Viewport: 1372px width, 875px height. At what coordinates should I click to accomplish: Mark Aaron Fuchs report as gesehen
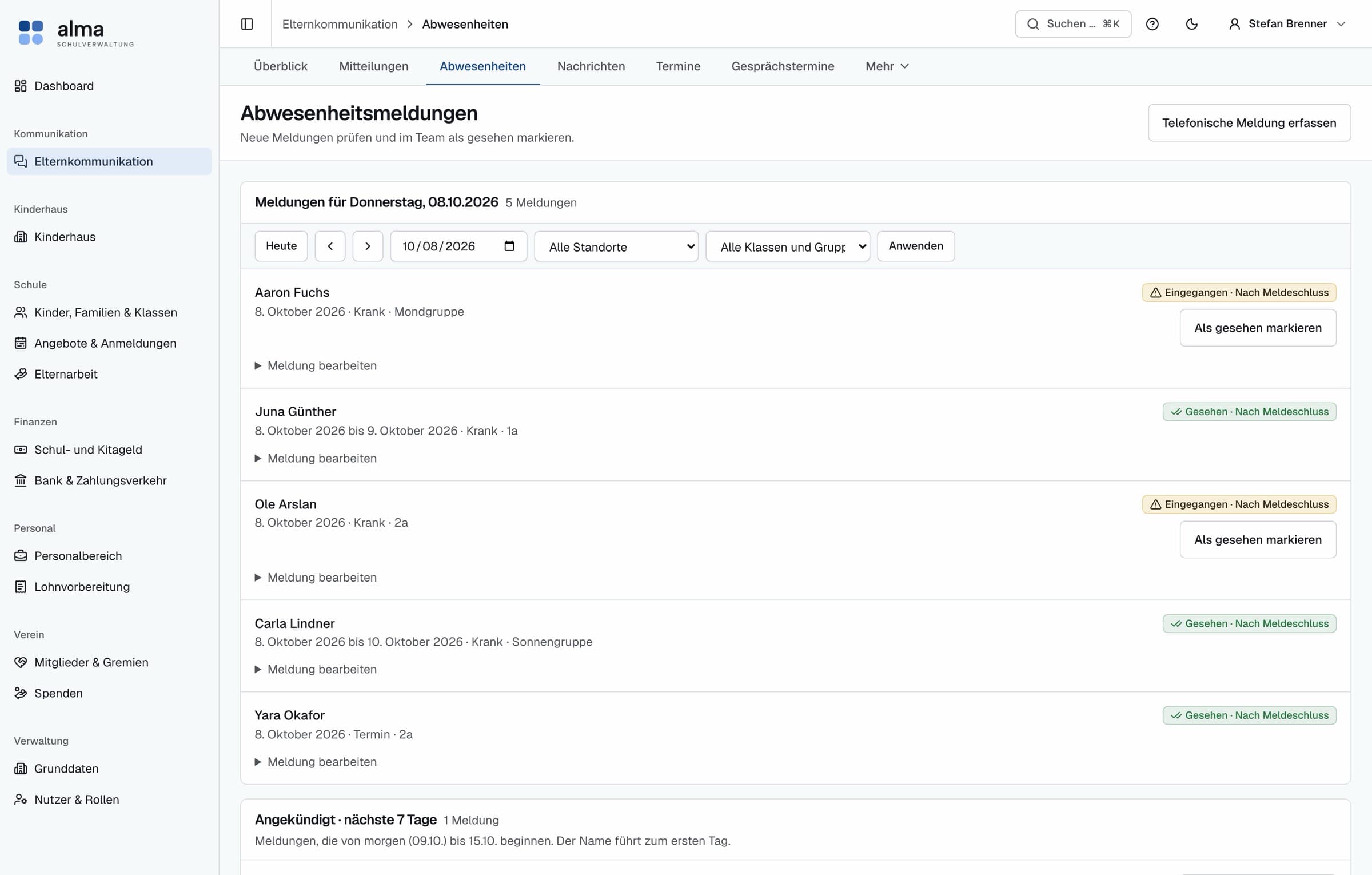tap(1258, 328)
